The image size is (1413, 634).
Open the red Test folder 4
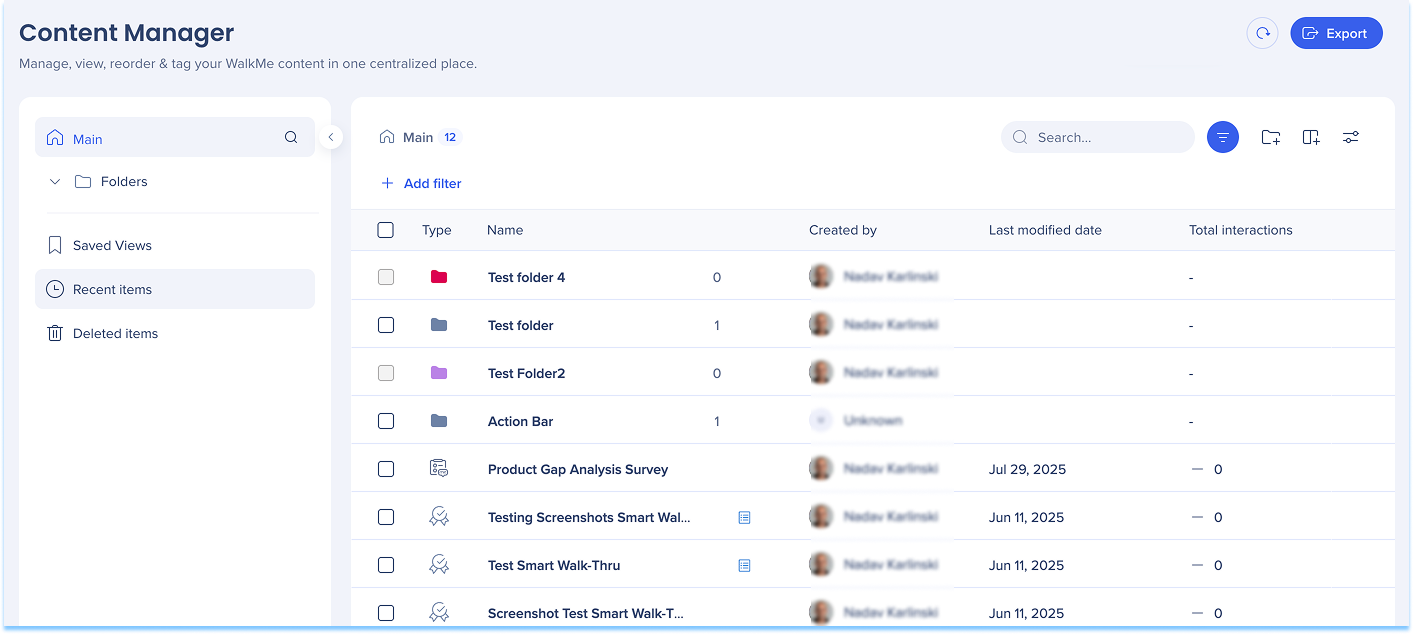(526, 277)
